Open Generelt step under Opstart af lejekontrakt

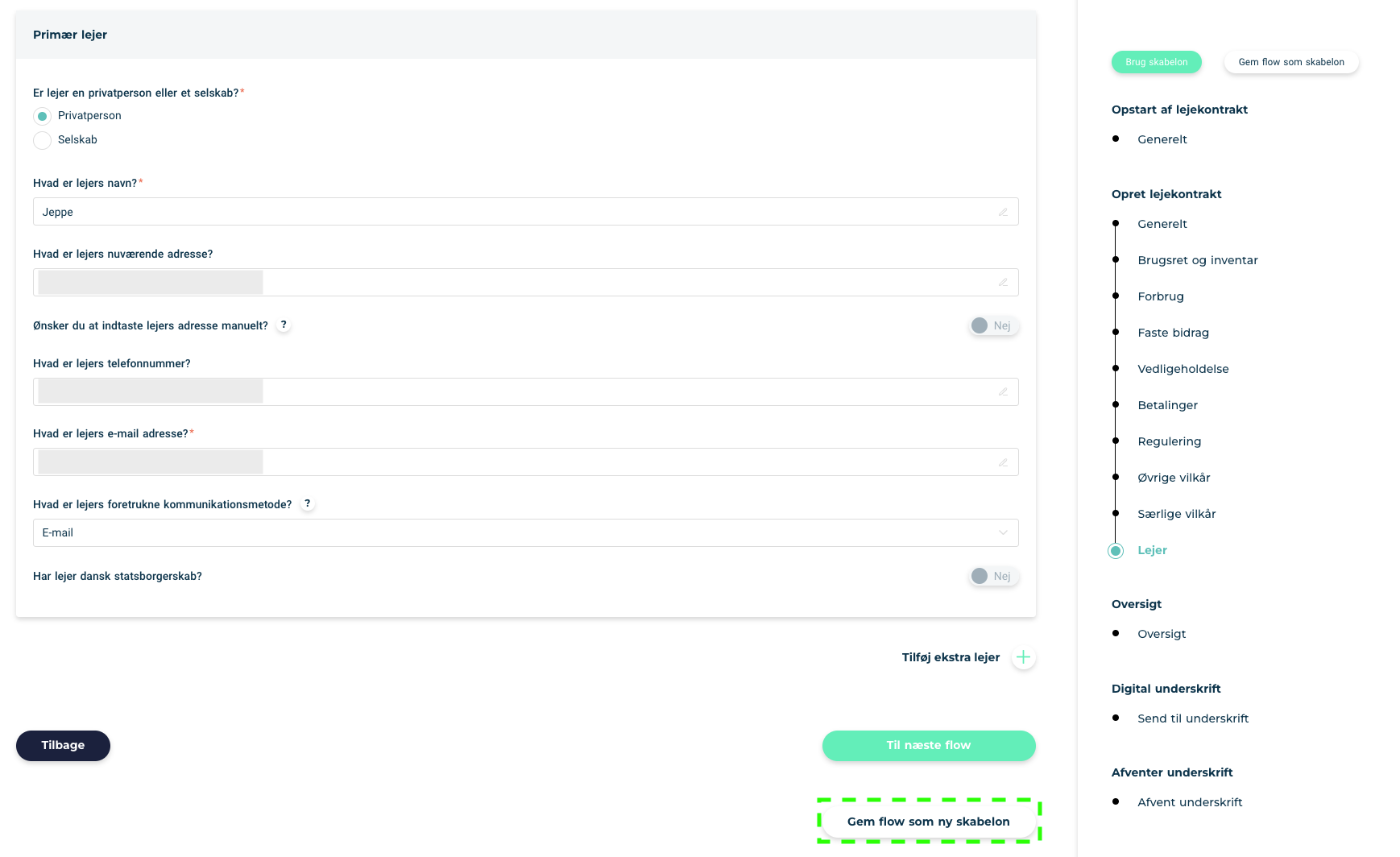[1162, 139]
